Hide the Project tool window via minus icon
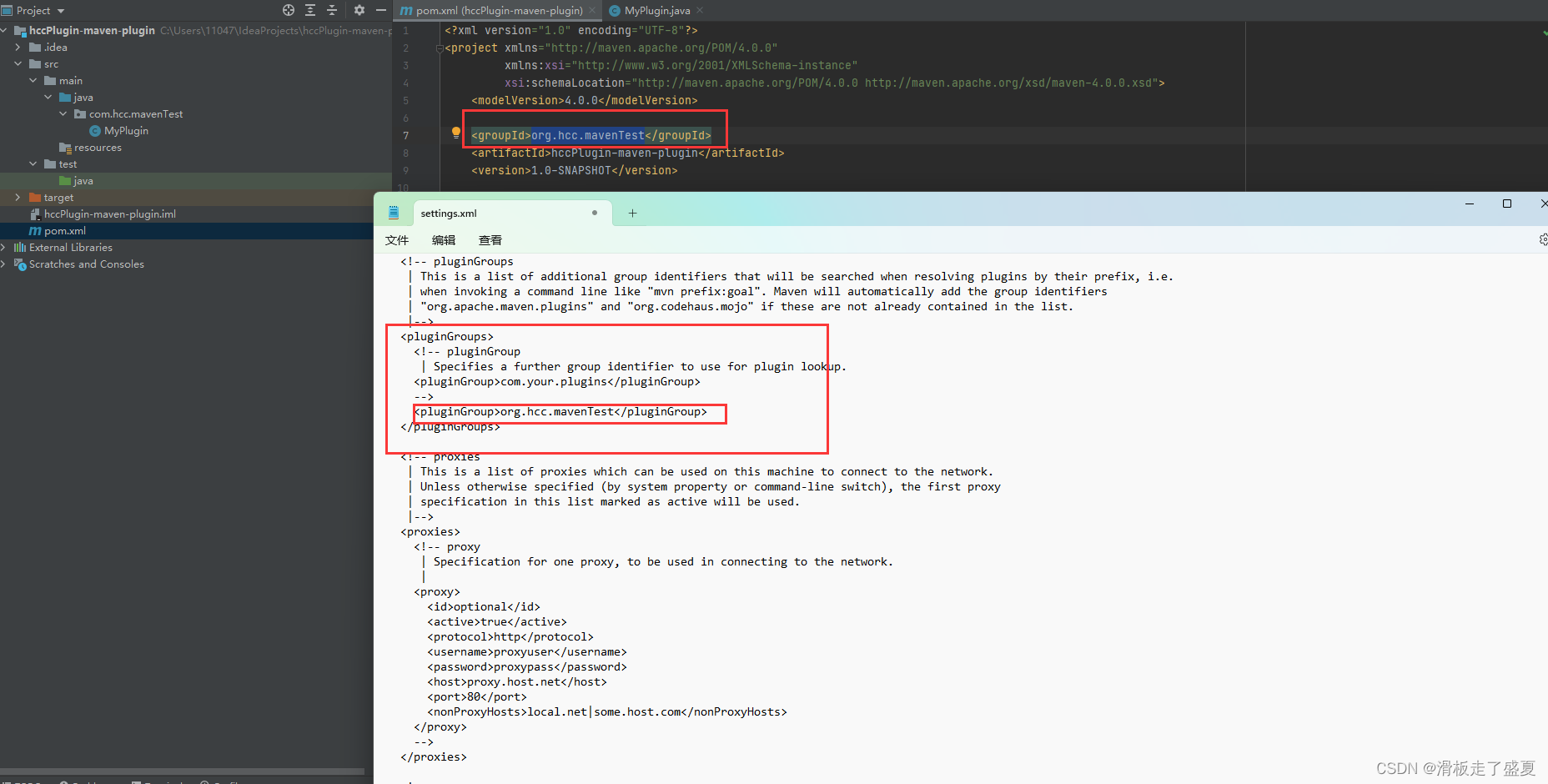The height and width of the screenshot is (784, 1548). (381, 10)
